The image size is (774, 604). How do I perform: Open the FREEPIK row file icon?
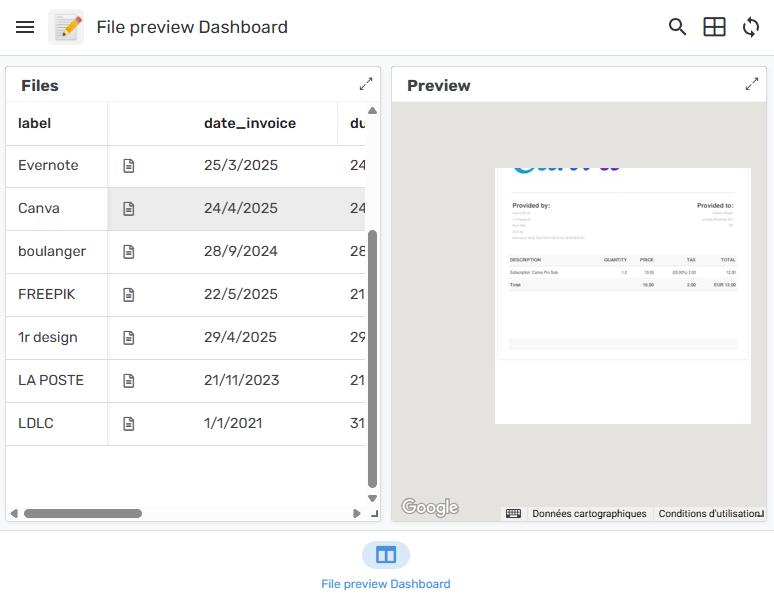coord(128,295)
